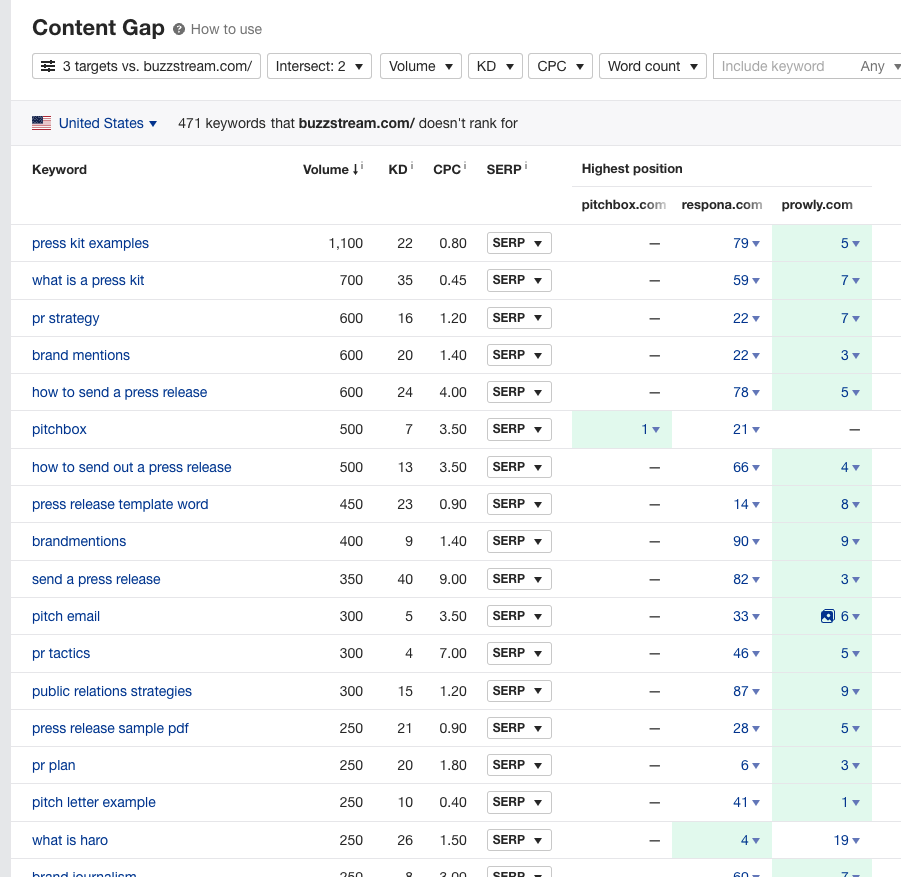This screenshot has width=901, height=877.
Task: Open the press kit examples keyword link
Action: pyautogui.click(x=90, y=243)
